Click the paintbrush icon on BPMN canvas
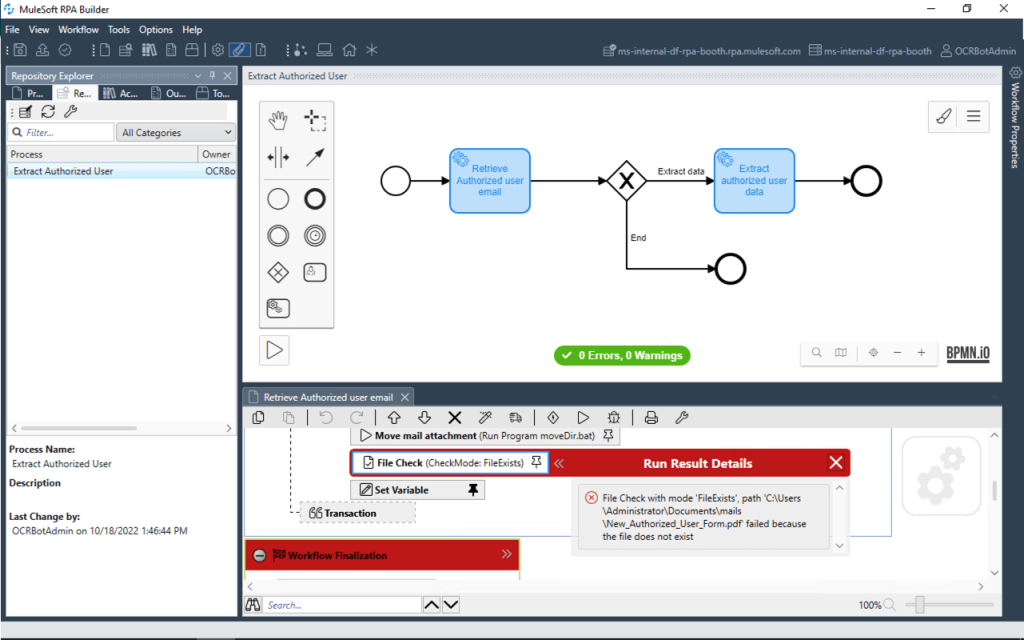 [944, 117]
